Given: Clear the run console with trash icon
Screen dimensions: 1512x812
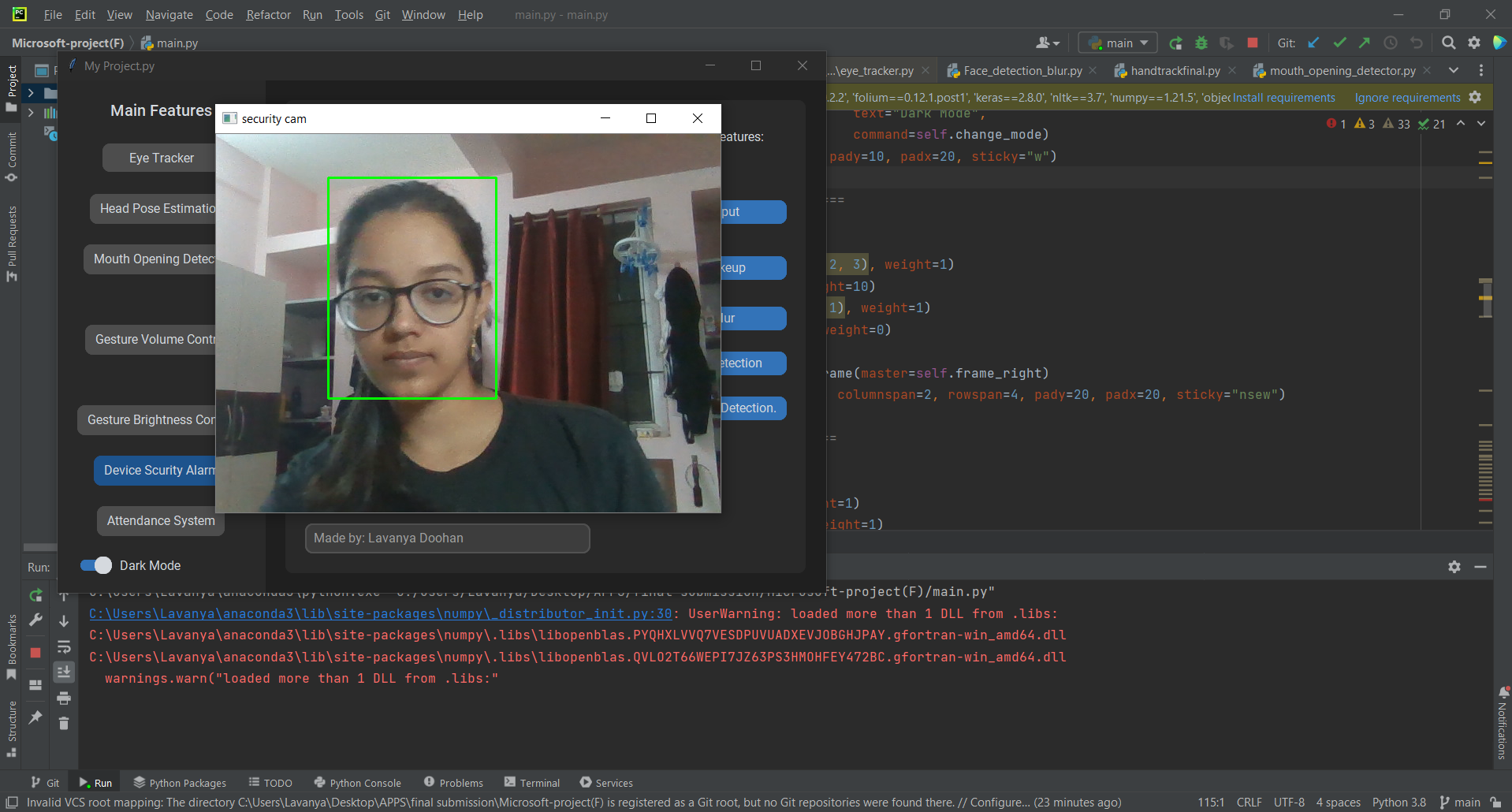Looking at the screenshot, I should (64, 723).
